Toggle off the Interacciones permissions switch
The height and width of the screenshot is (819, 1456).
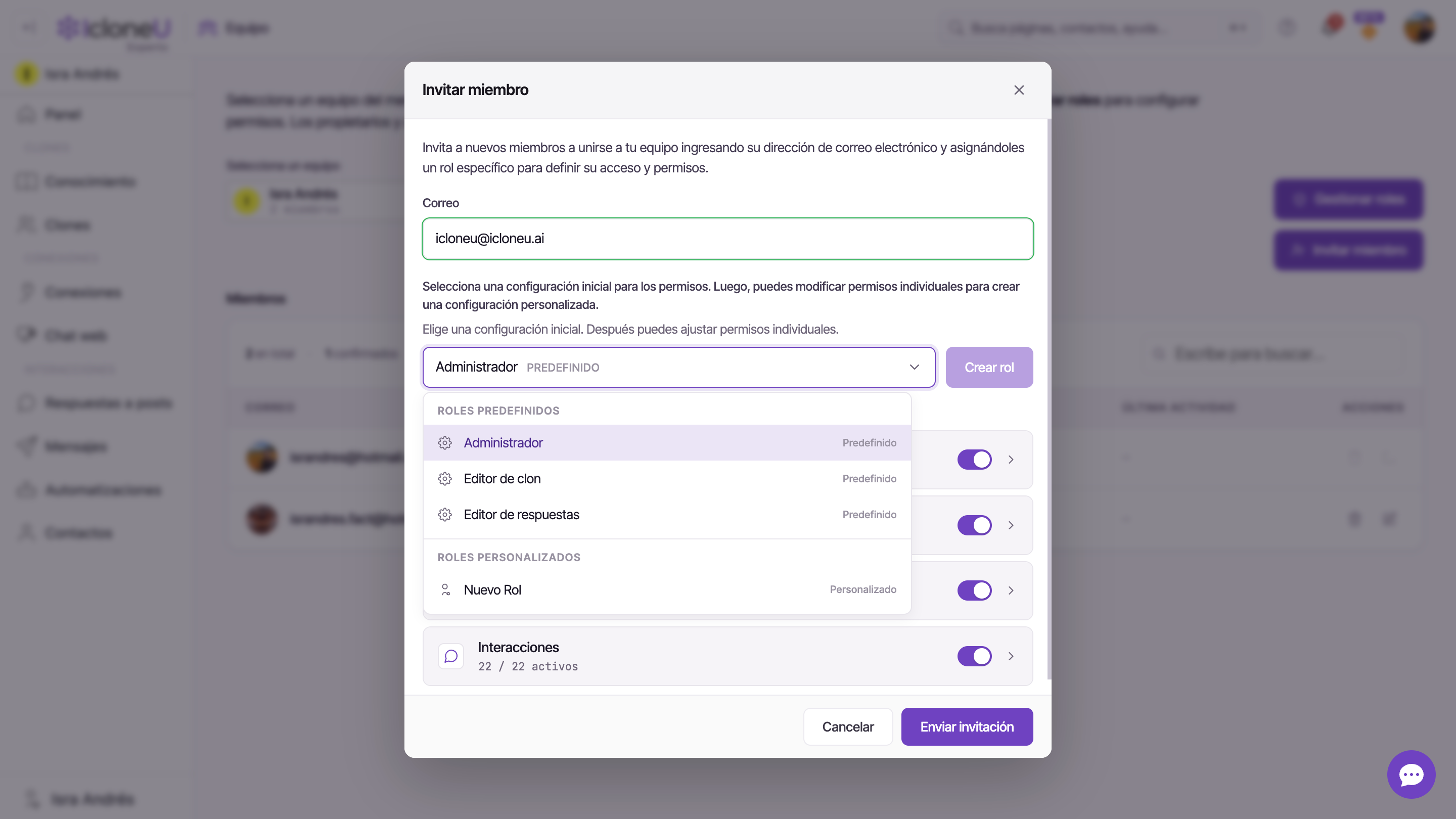pos(974,656)
